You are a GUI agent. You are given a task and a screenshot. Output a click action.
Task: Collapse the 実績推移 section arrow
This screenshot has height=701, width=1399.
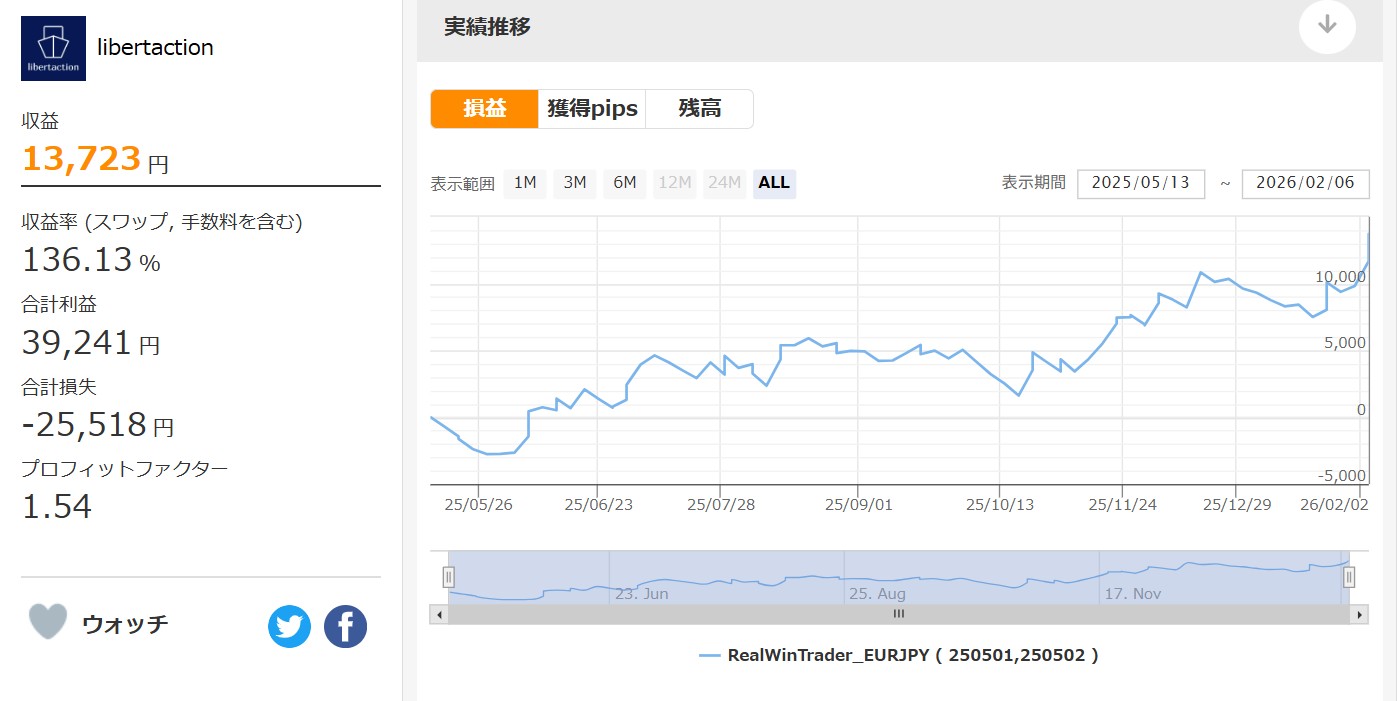(x=1327, y=26)
